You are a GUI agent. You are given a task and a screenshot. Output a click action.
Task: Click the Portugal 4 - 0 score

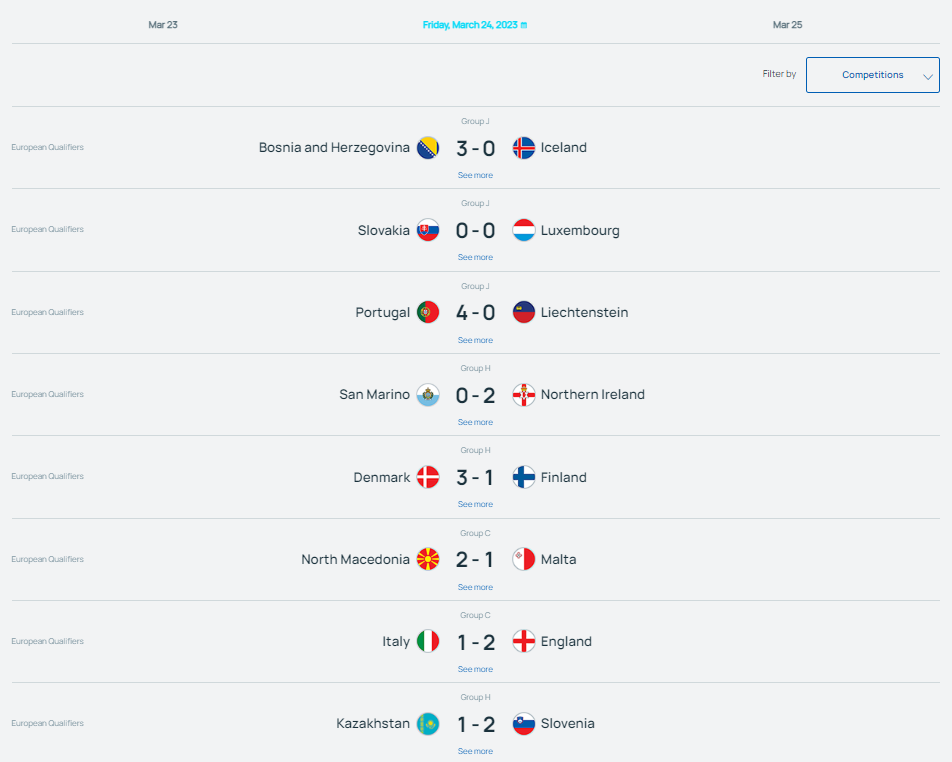point(475,313)
